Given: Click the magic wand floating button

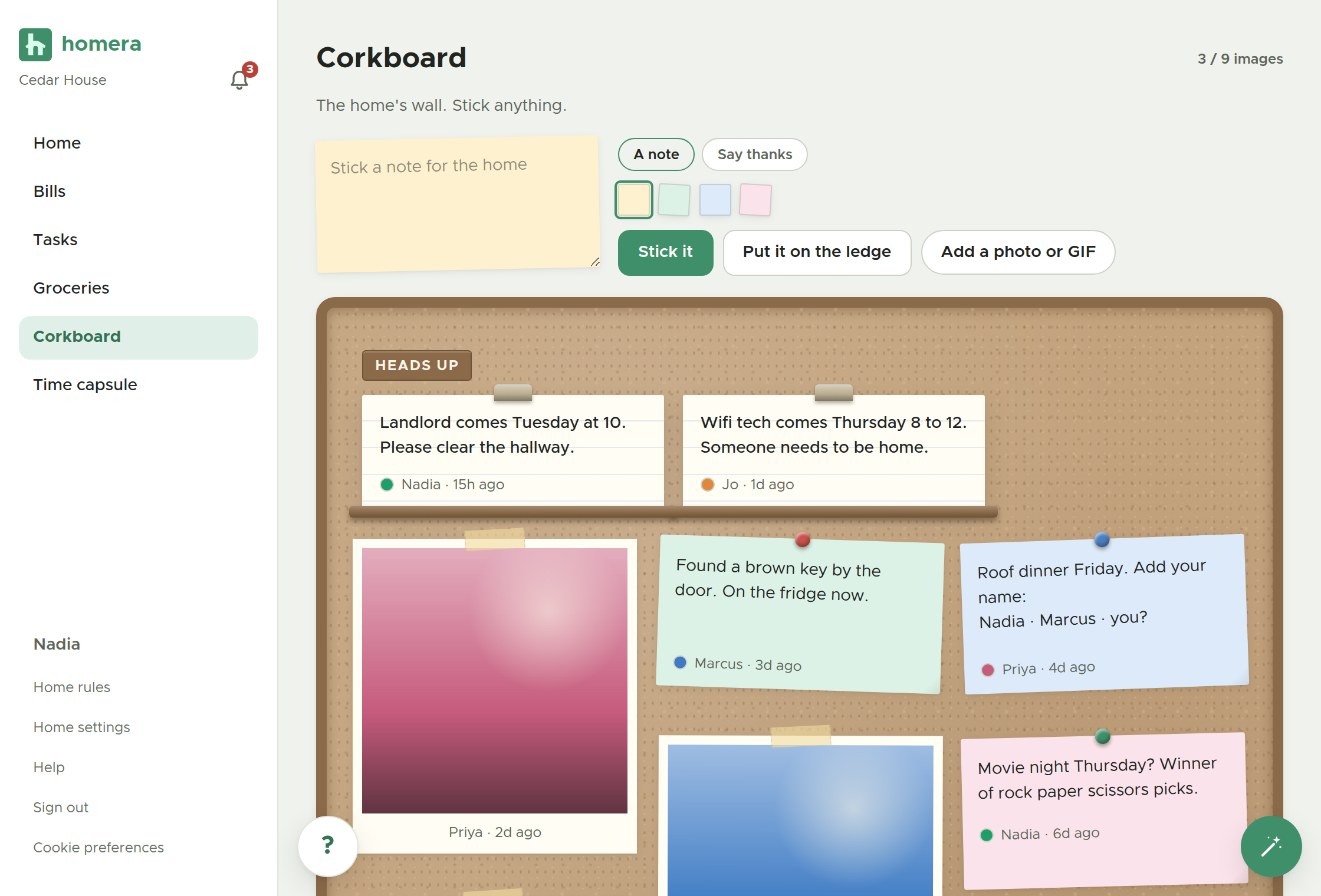Looking at the screenshot, I should 1271,846.
